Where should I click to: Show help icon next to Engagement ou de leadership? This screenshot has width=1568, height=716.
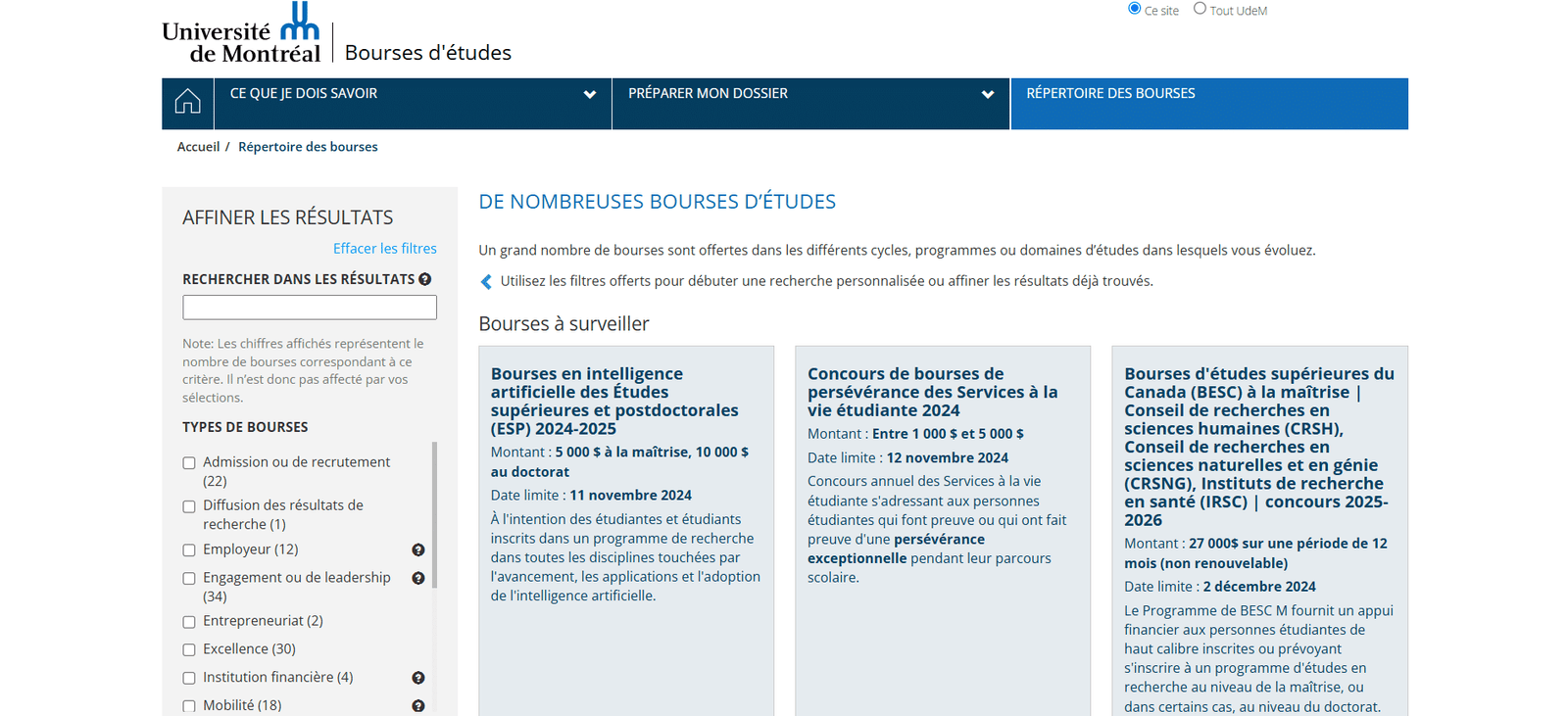click(x=418, y=579)
